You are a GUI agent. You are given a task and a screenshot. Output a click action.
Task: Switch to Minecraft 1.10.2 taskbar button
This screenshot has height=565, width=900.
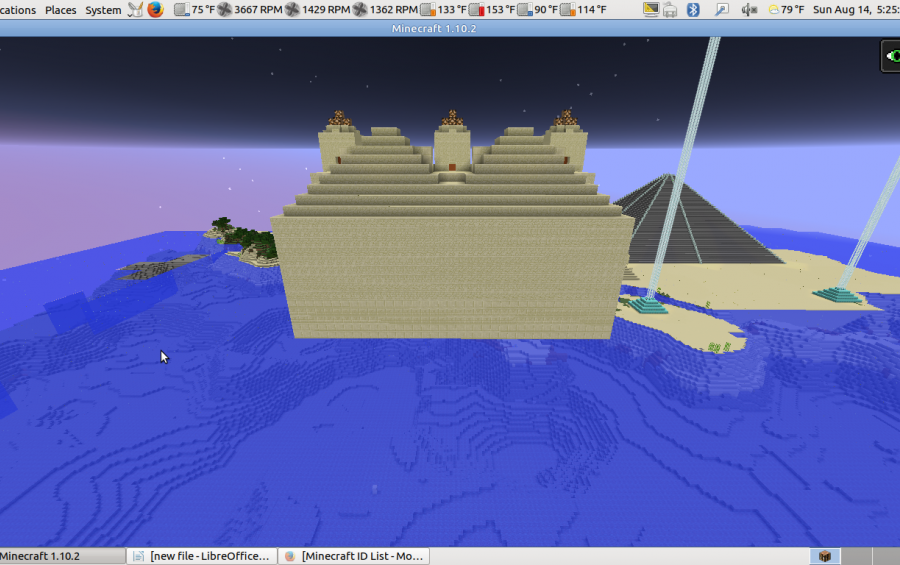(x=62, y=556)
